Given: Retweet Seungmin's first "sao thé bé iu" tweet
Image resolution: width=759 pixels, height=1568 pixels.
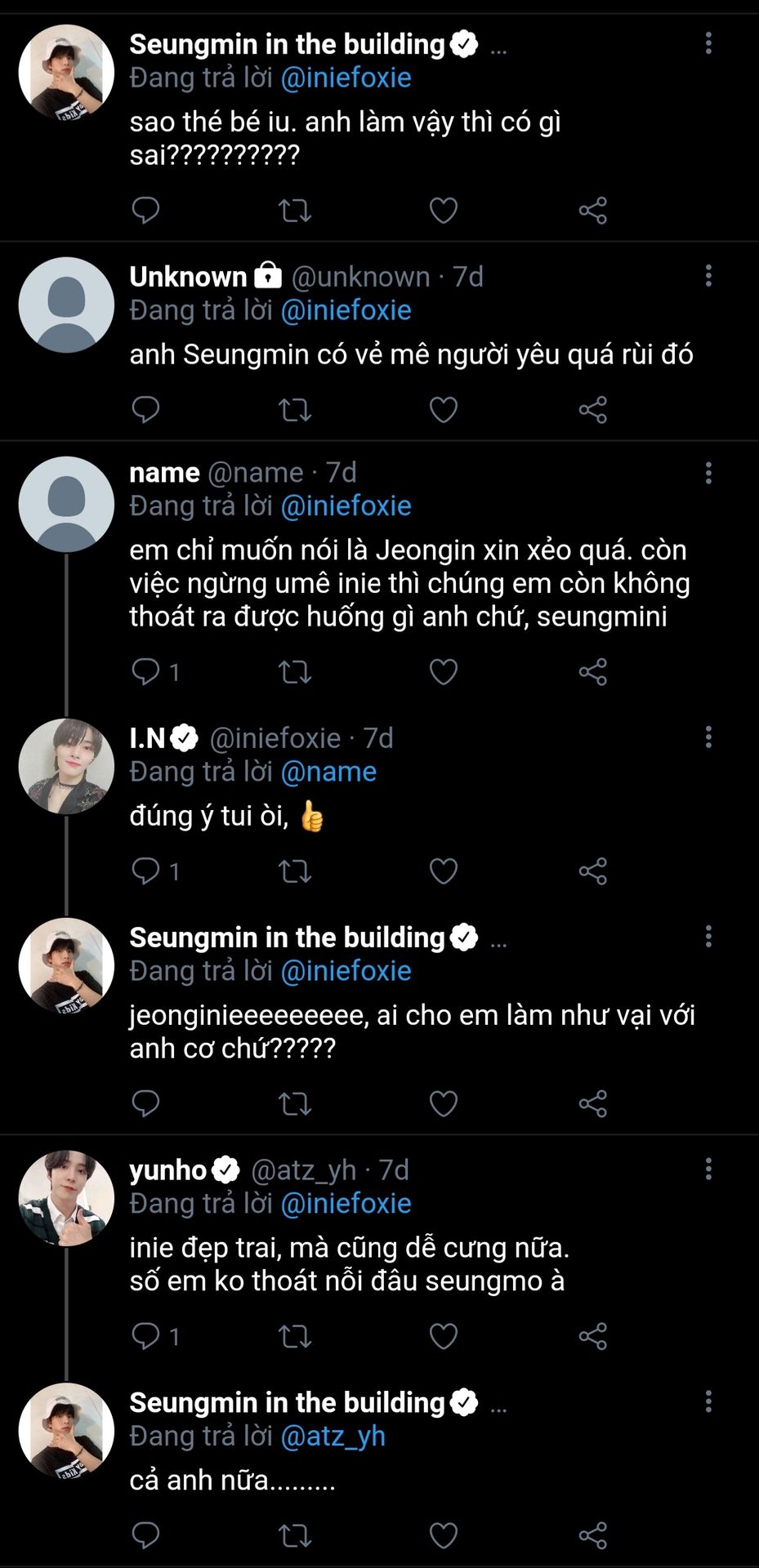Looking at the screenshot, I should (295, 211).
